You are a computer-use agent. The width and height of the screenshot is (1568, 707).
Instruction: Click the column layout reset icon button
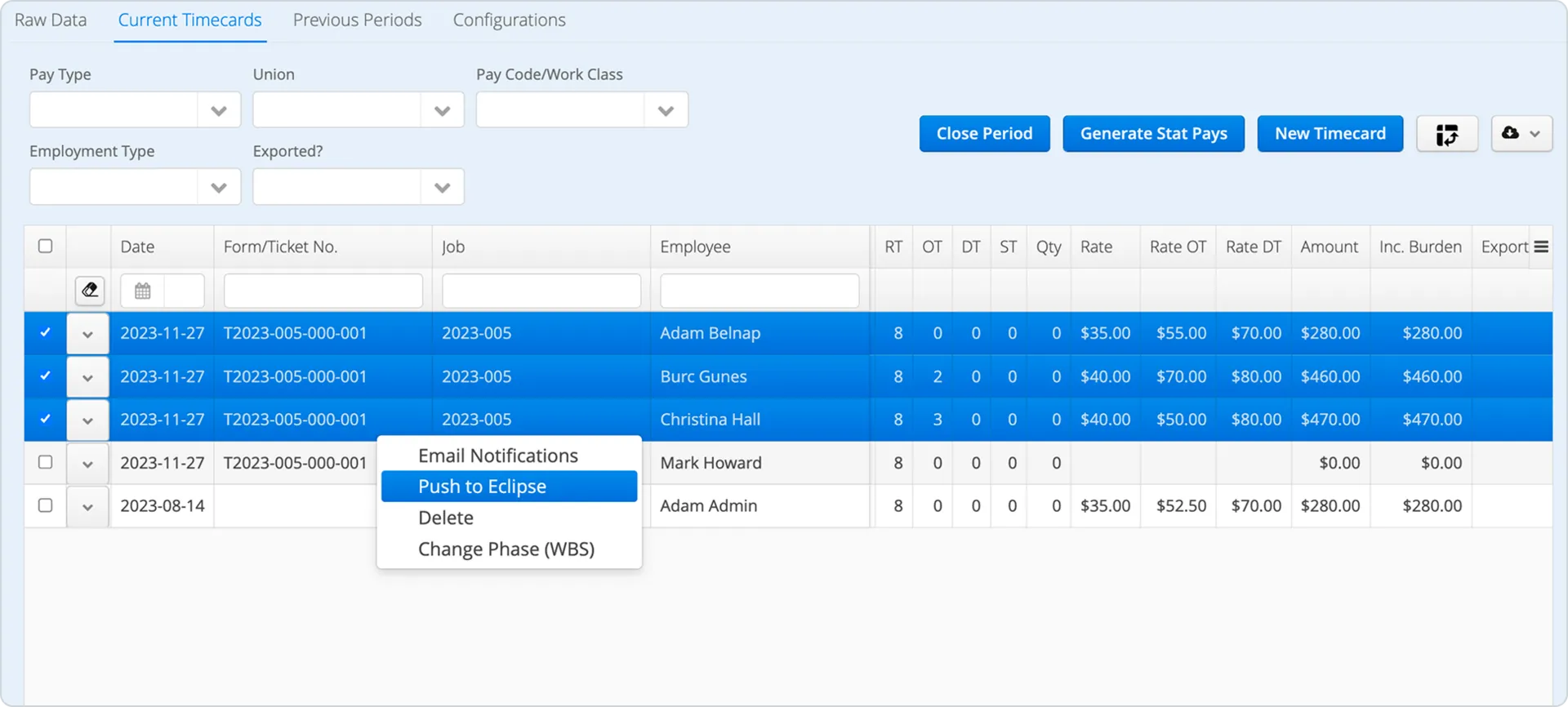(1446, 133)
